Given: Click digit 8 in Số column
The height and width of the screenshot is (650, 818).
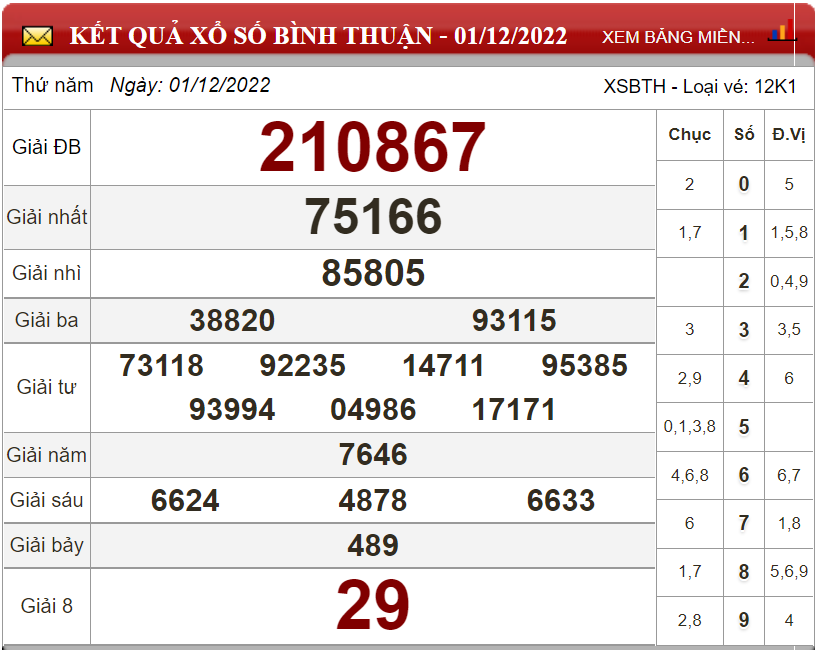Looking at the screenshot, I should tap(744, 572).
